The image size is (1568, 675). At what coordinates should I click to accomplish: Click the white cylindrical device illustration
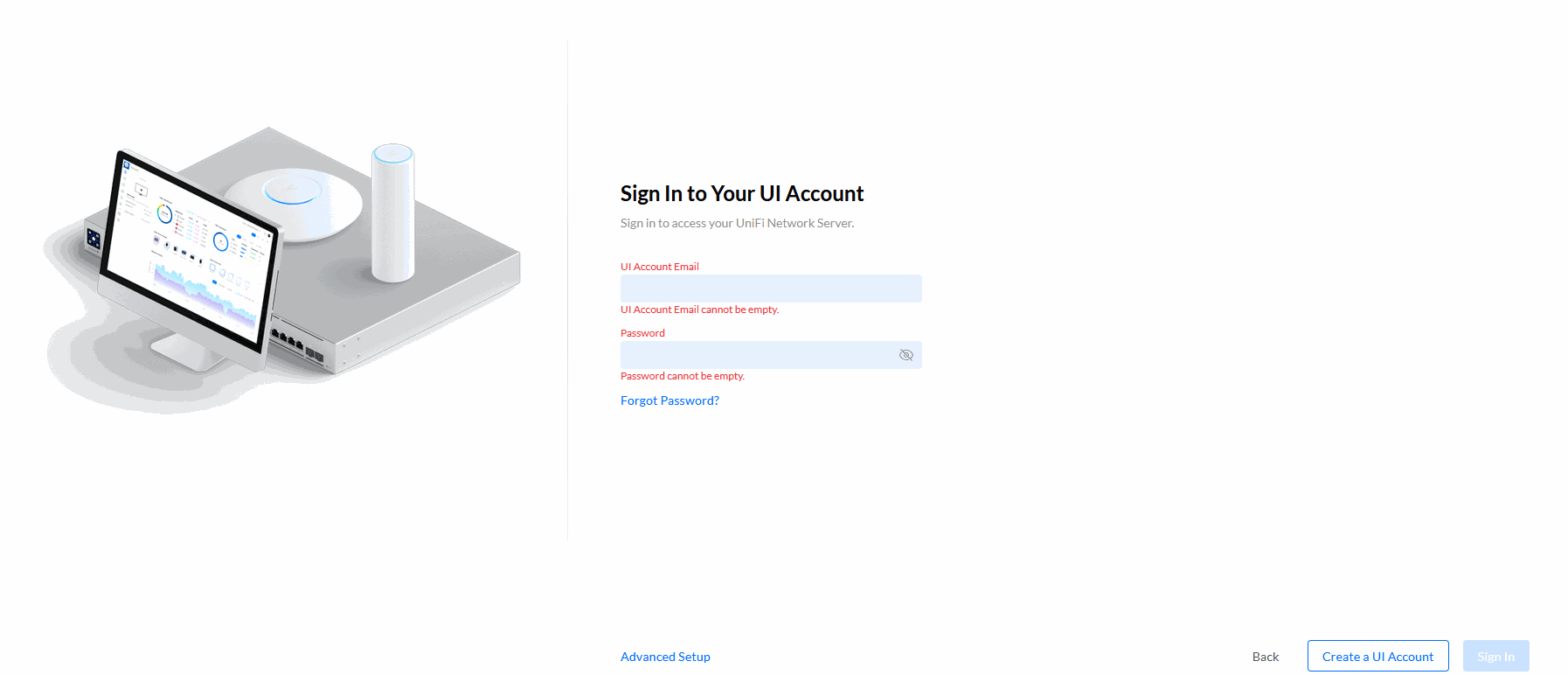click(392, 214)
